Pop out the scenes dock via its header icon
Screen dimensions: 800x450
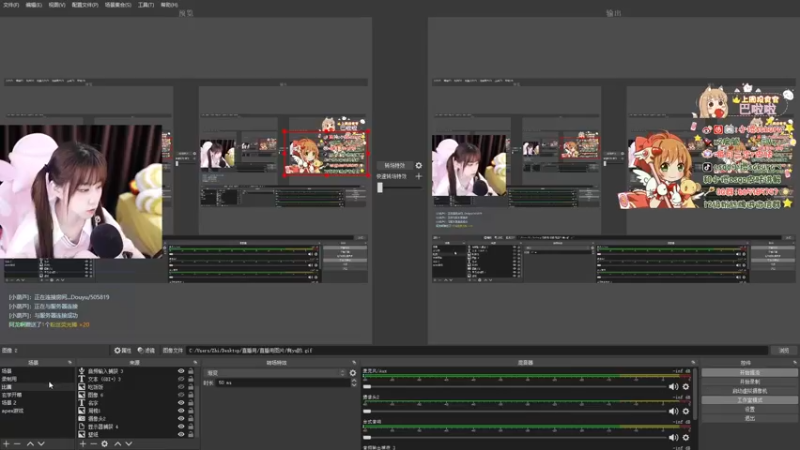pos(70,362)
